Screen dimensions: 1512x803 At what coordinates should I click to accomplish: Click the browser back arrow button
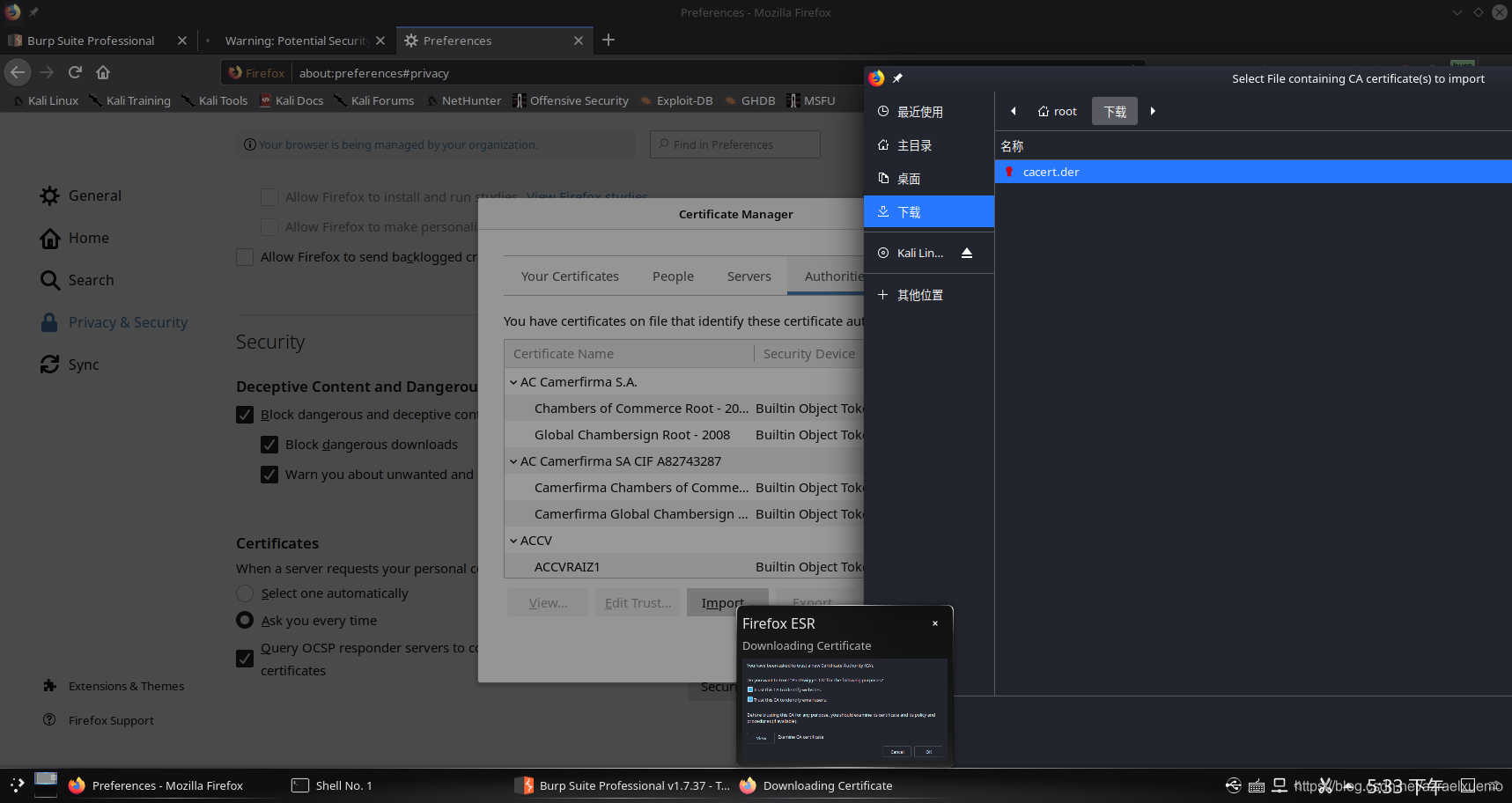click(18, 72)
